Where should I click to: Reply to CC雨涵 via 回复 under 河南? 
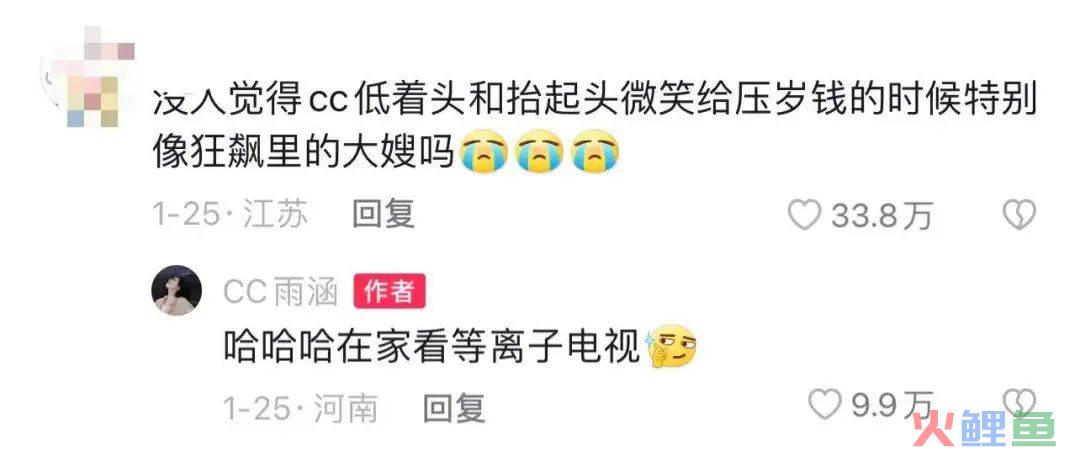pos(454,409)
